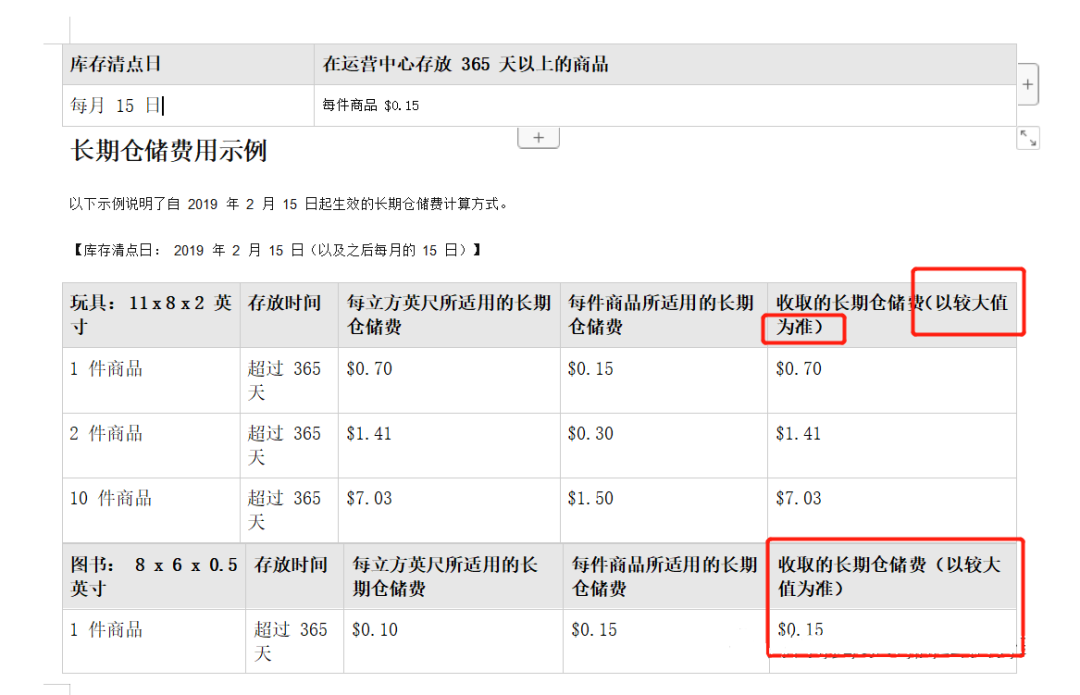The image size is (1080, 695).
Task: Click the add-row plus button under the first table
Action: pos(538,138)
